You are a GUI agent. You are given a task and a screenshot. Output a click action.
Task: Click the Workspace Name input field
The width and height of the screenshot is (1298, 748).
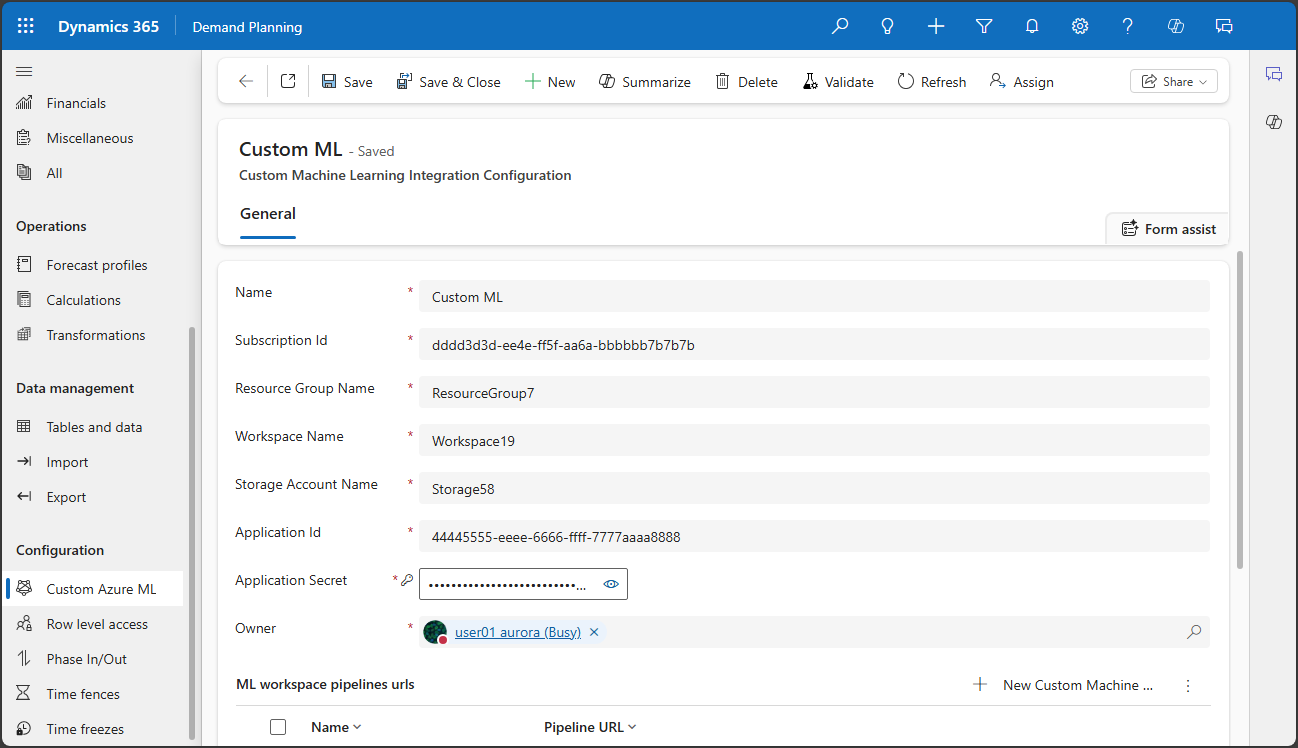click(x=813, y=440)
